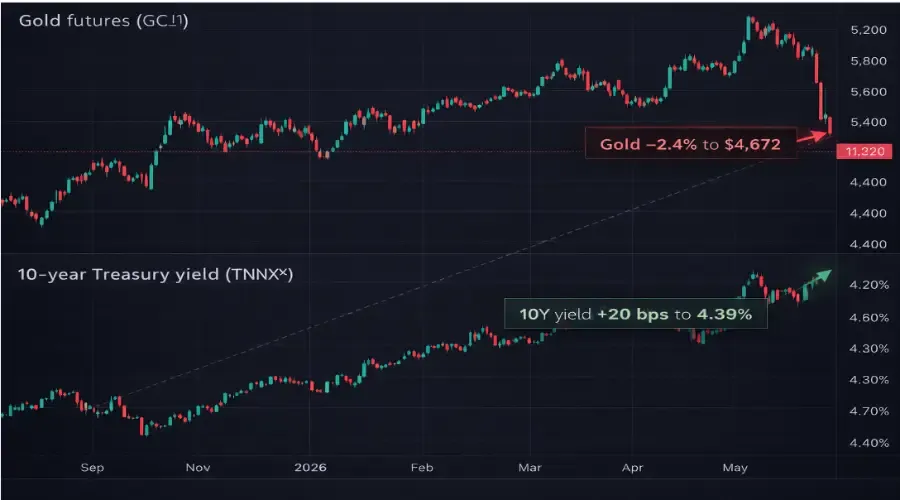Click the 5,600 price axis label
This screenshot has width=900, height=500.
point(868,92)
